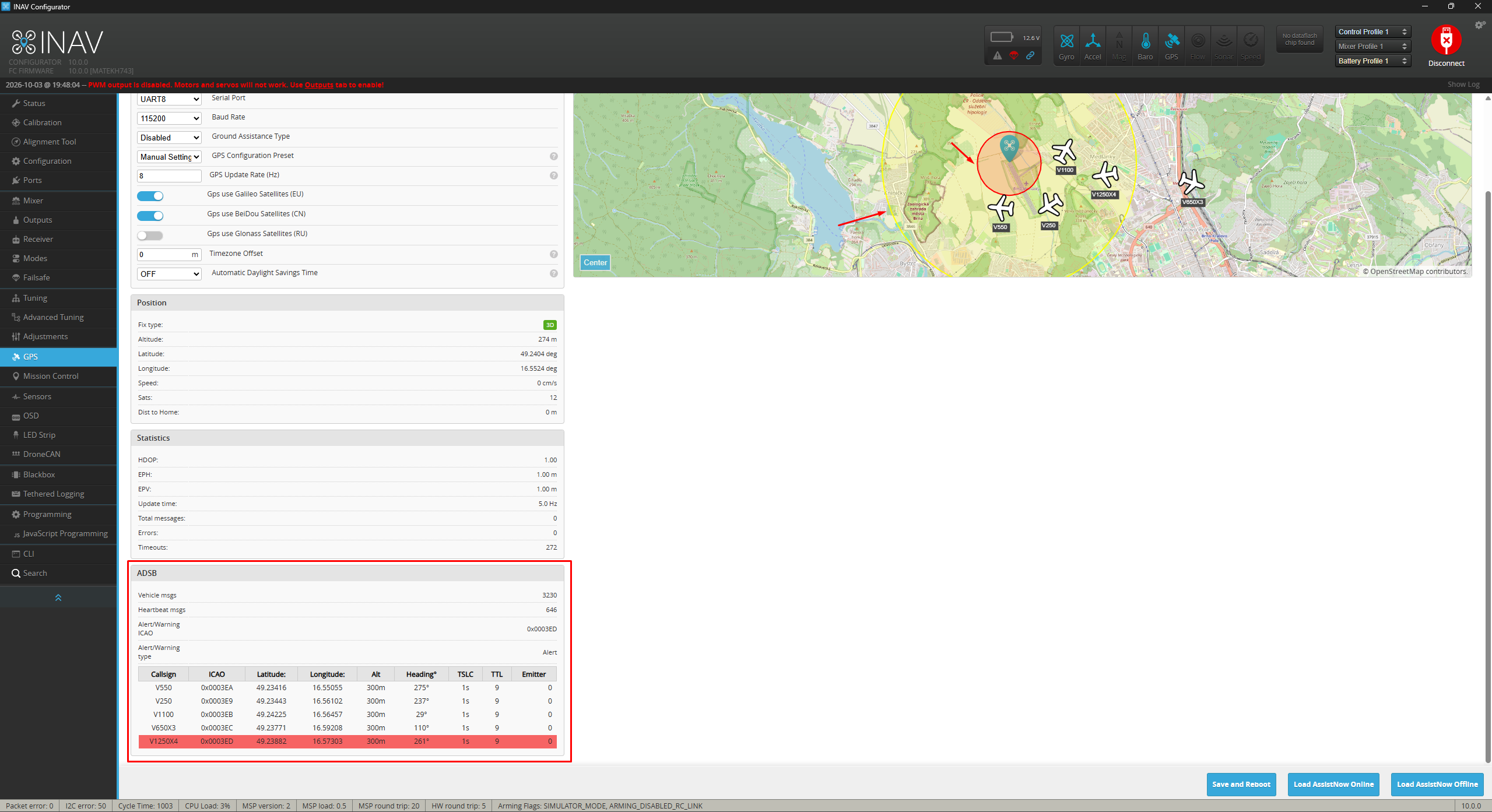Screen dimensions: 1492x812
Task: Click the GPS Update Rate input field
Action: coord(169,175)
